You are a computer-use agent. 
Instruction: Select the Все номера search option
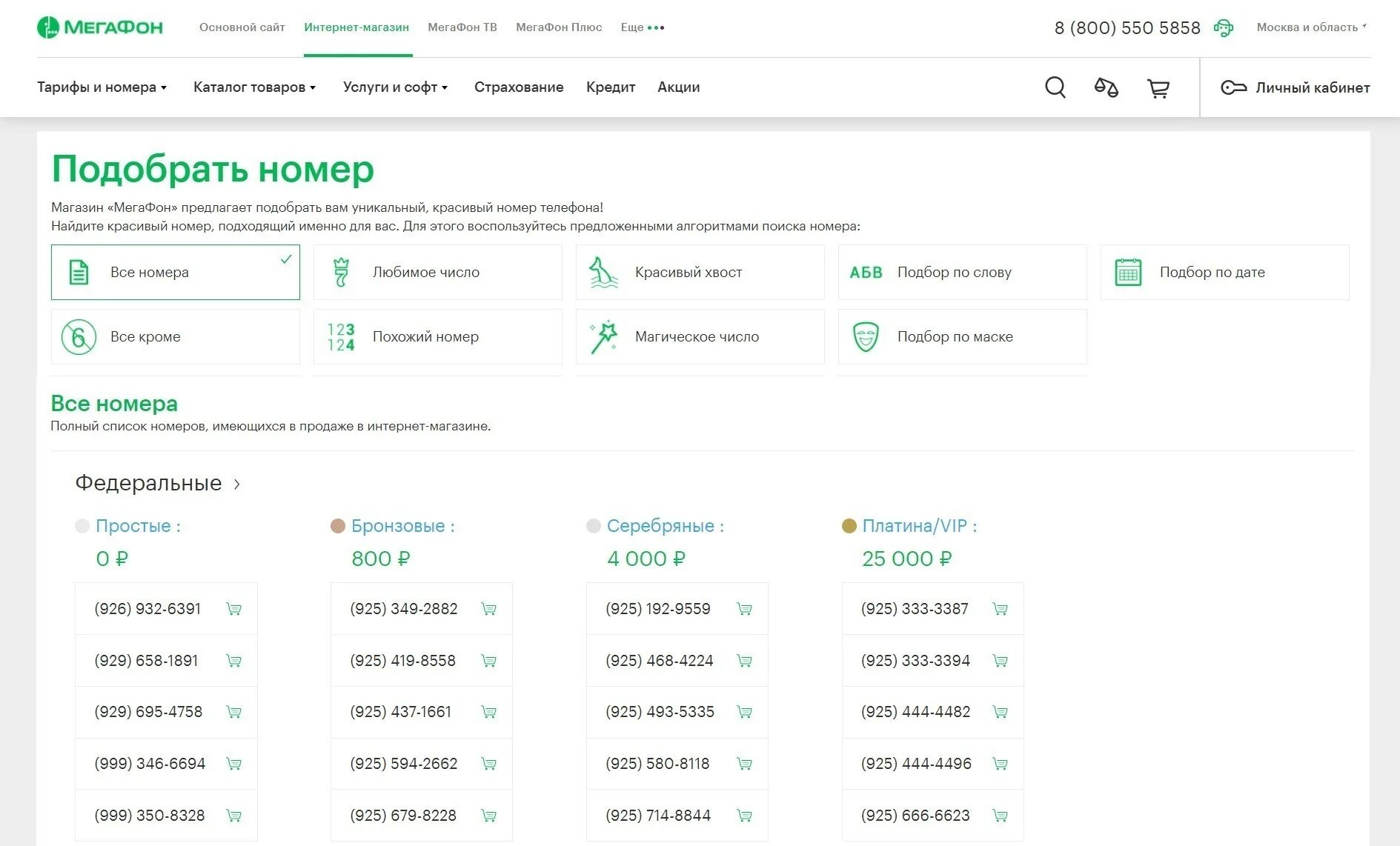pyautogui.click(x=176, y=272)
